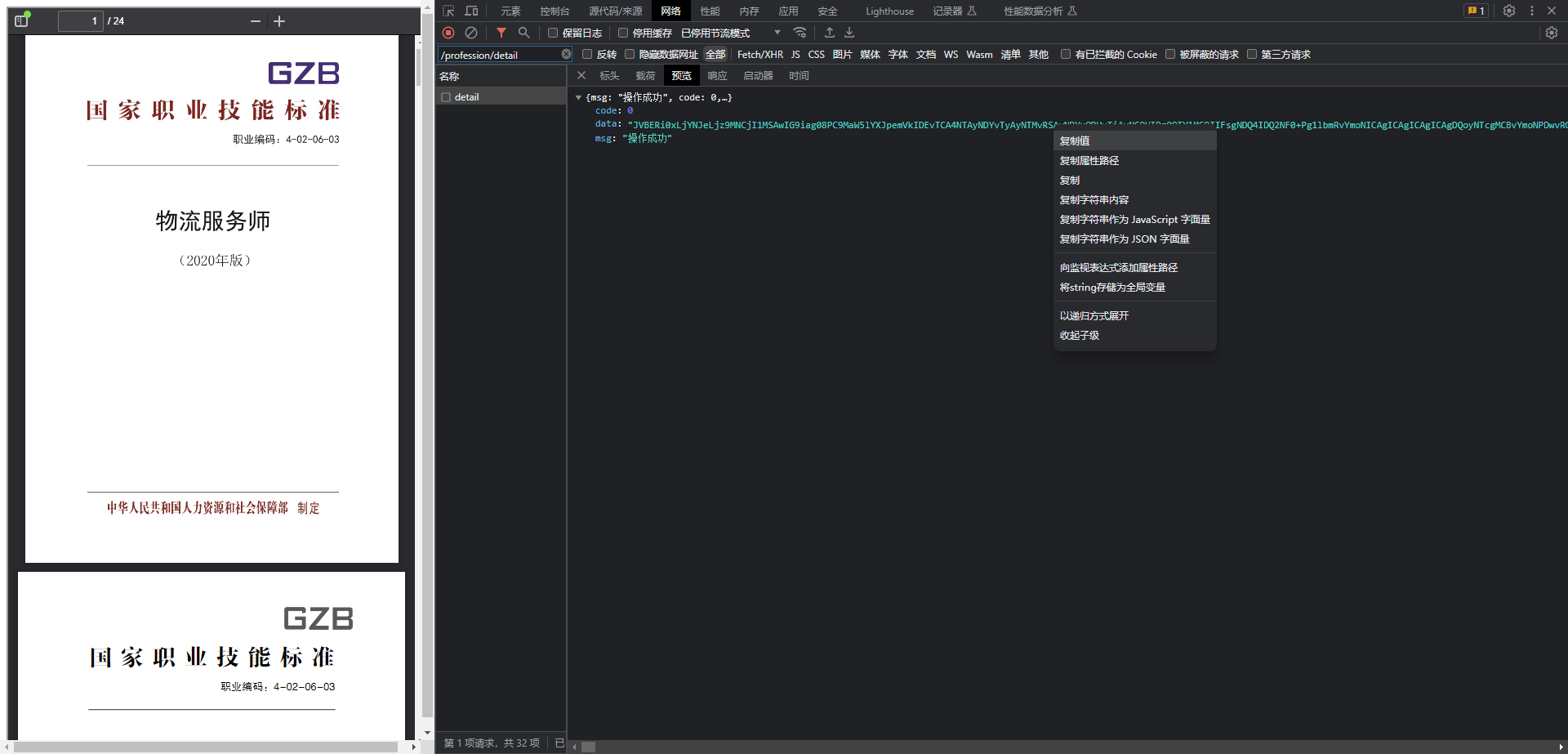Open the network search magnifier
The height and width of the screenshot is (754, 1568).
click(524, 33)
